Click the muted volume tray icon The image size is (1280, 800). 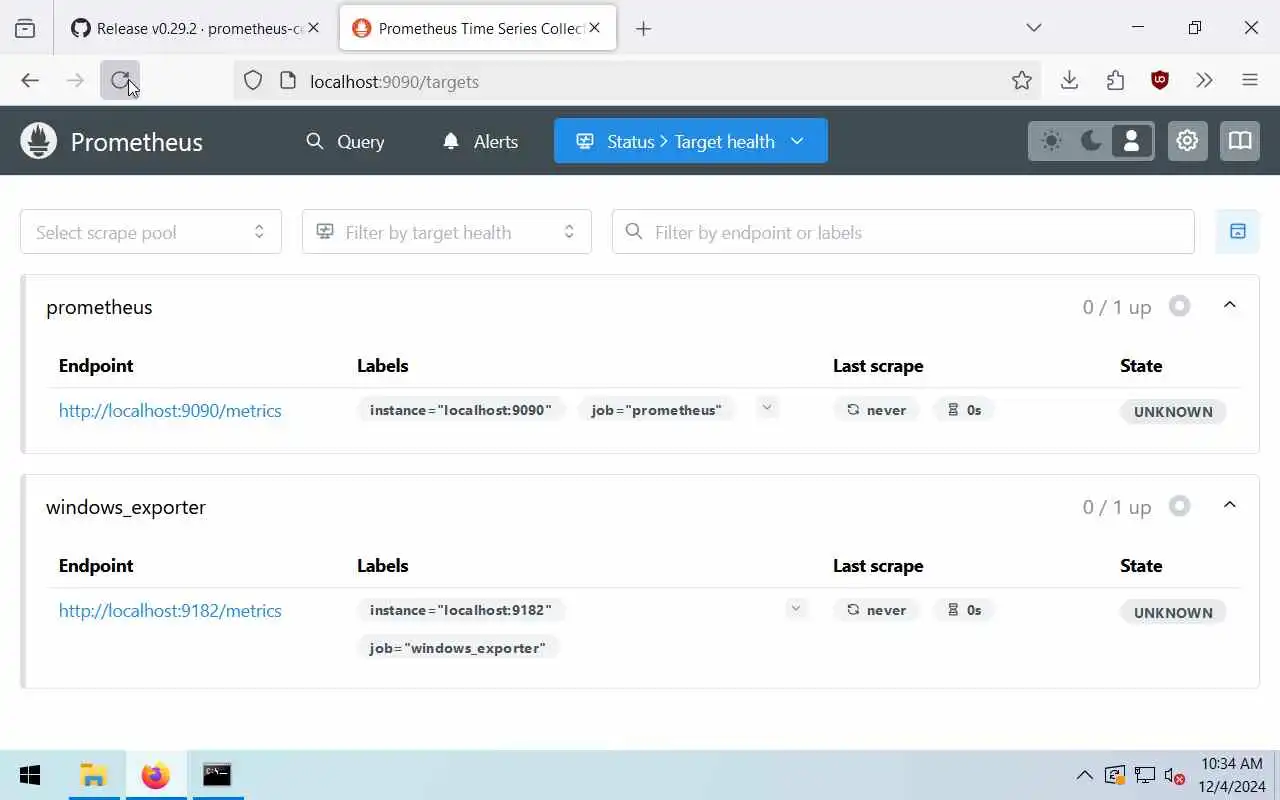(1174, 775)
